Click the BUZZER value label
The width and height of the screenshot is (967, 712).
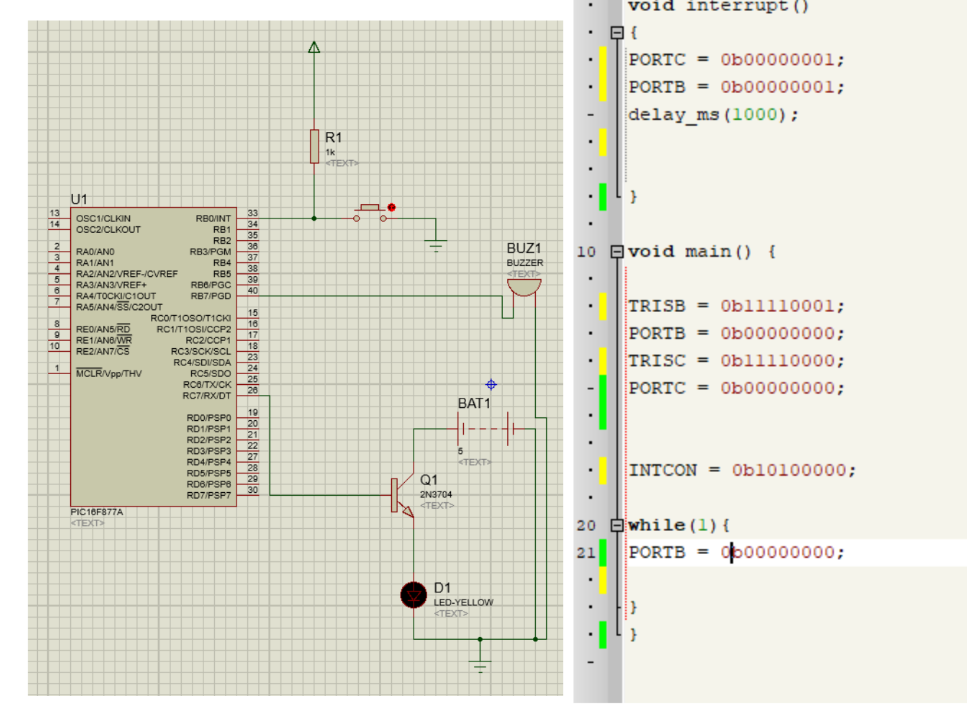click(525, 263)
